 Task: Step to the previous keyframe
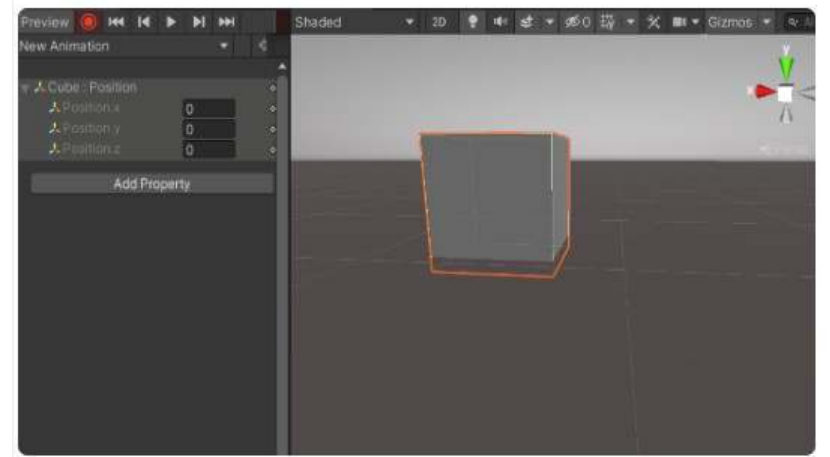pos(144,21)
